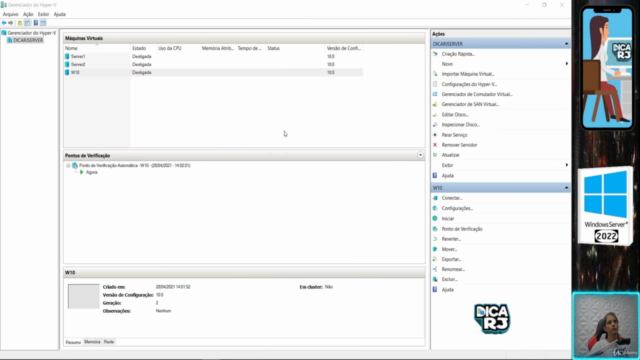640x360 pixels.
Task: Open Configurações for W10
Action: (457, 208)
